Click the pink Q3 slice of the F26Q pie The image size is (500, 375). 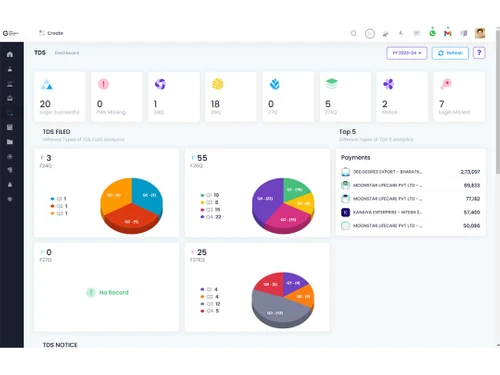288,217
